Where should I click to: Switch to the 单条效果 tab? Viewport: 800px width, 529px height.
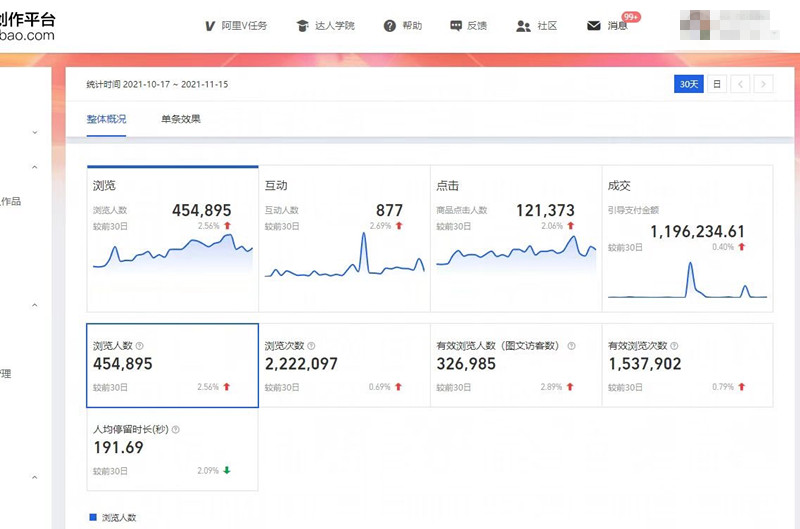(x=181, y=119)
